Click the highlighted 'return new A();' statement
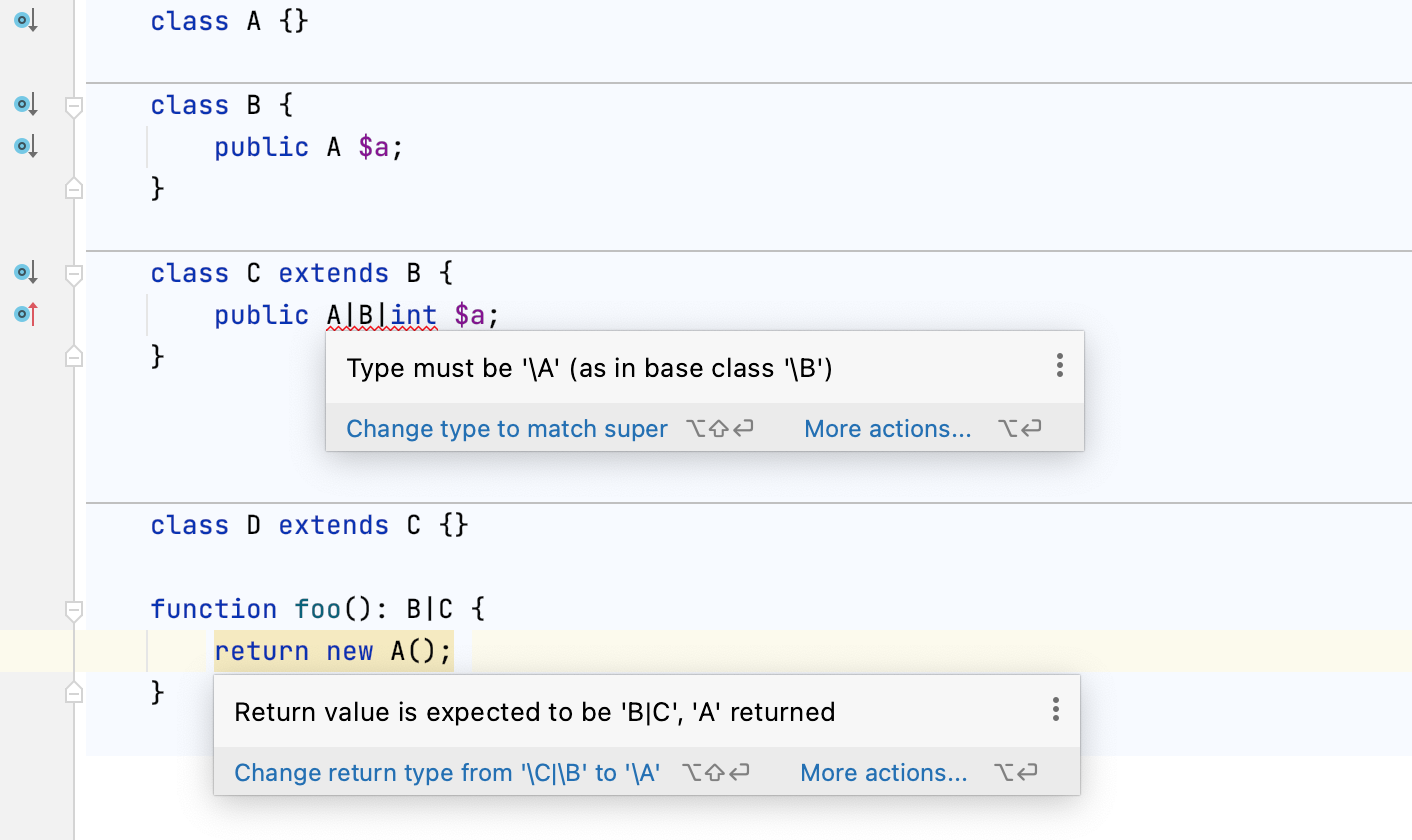 coord(332,650)
